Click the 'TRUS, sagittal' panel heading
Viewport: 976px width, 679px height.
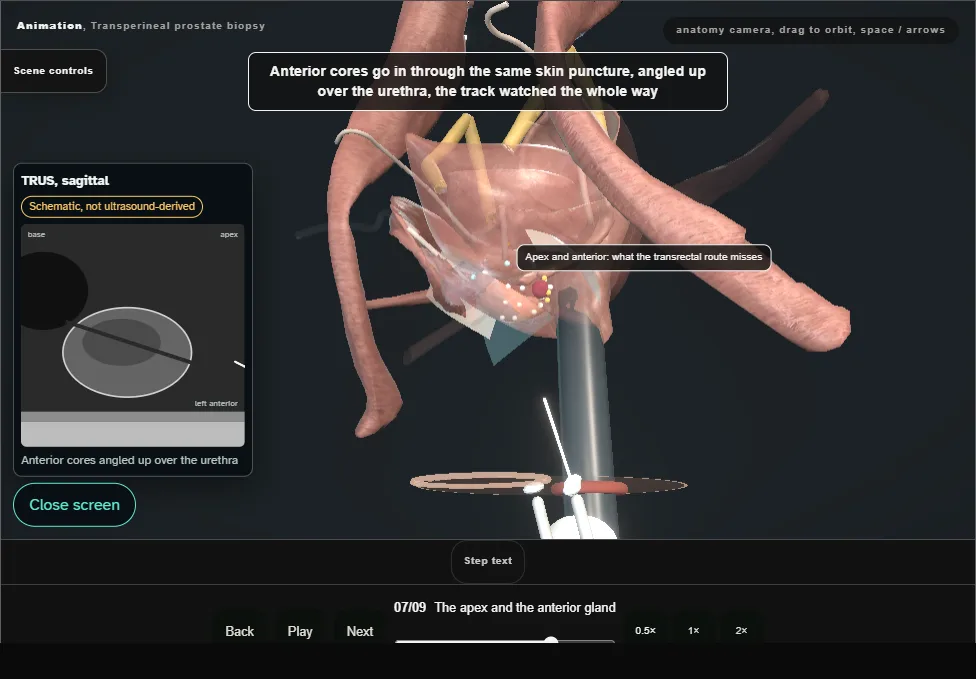pyautogui.click(x=65, y=180)
